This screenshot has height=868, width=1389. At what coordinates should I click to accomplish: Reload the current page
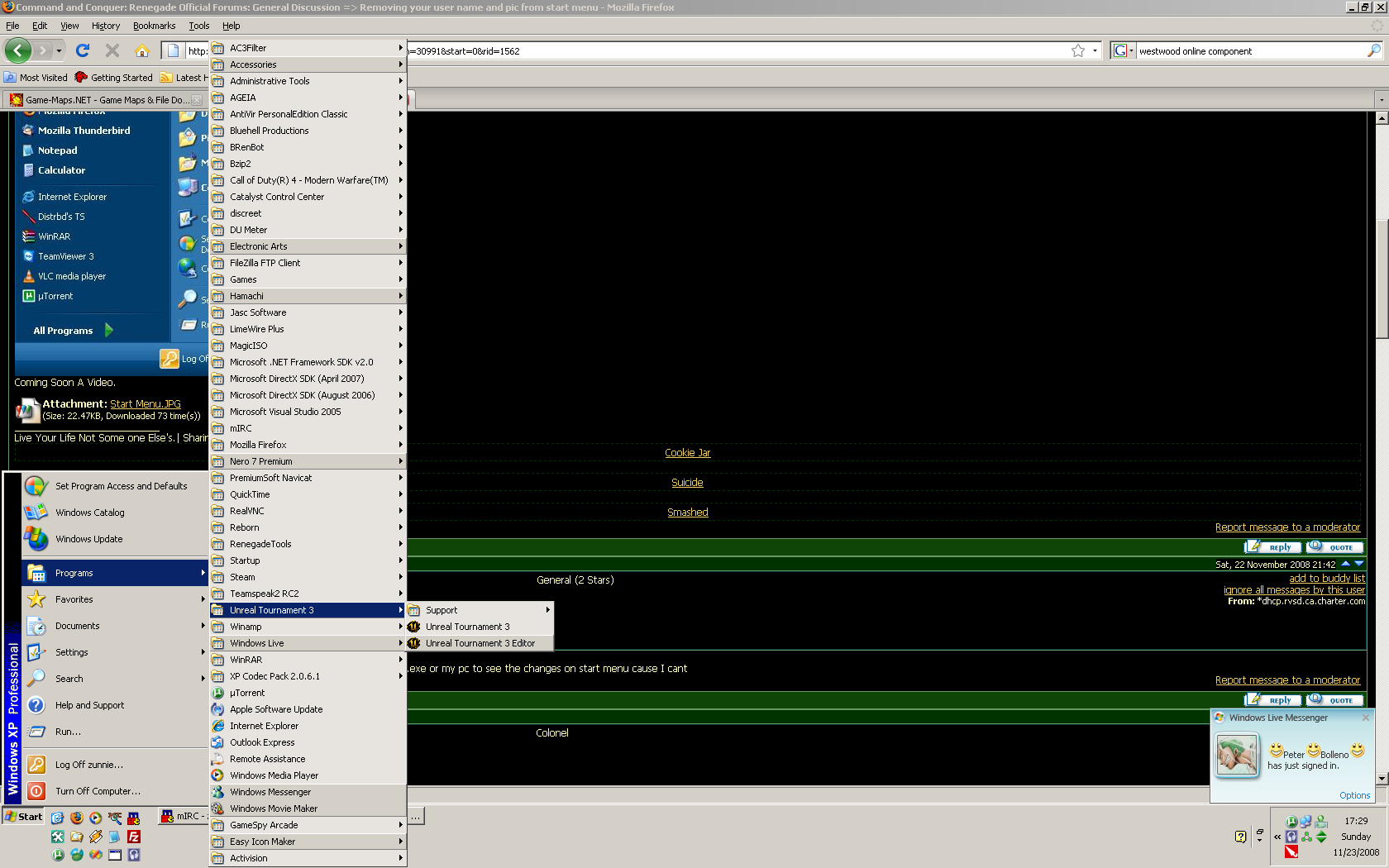[x=83, y=50]
